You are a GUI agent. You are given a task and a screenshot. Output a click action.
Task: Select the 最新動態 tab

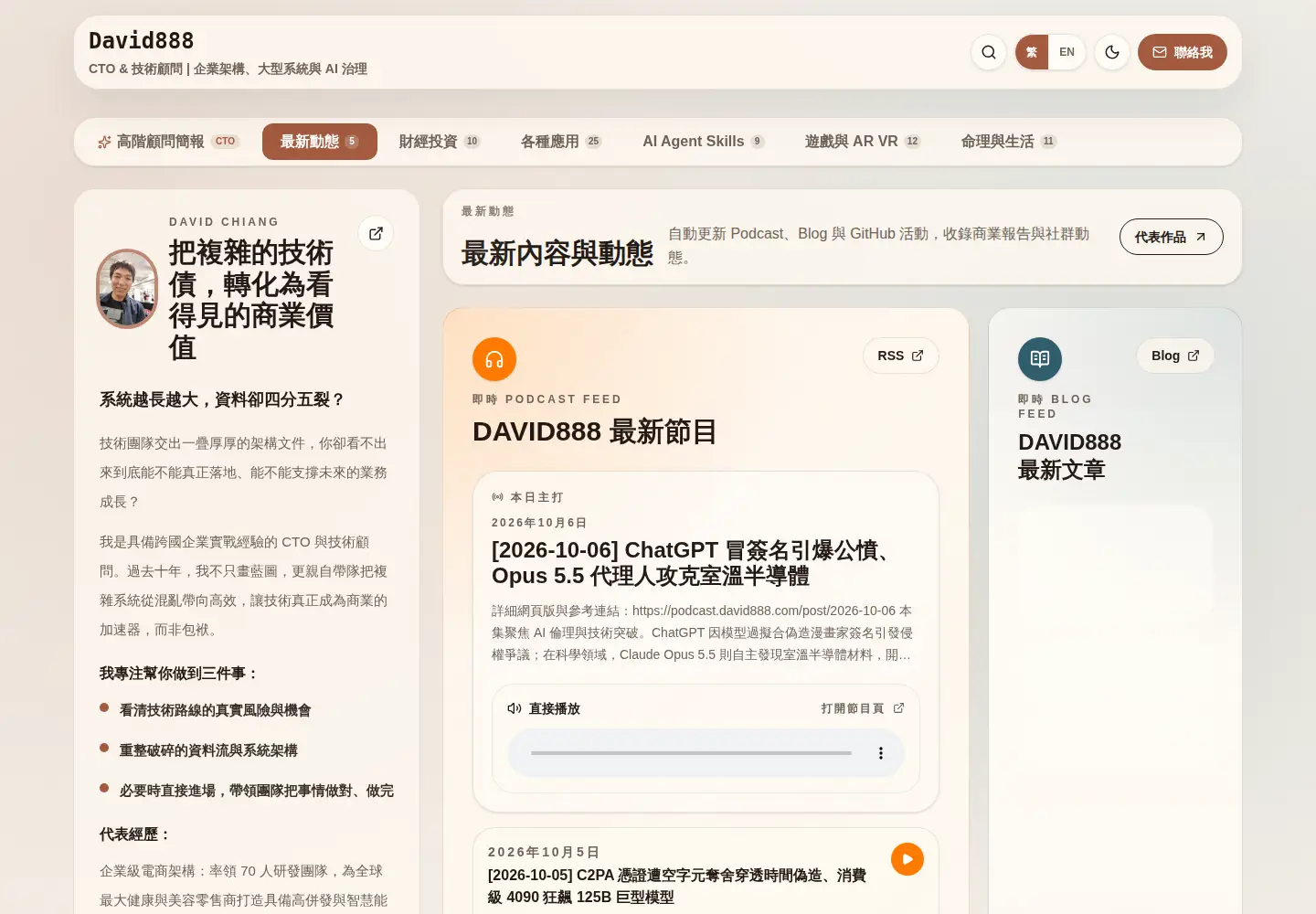320,142
